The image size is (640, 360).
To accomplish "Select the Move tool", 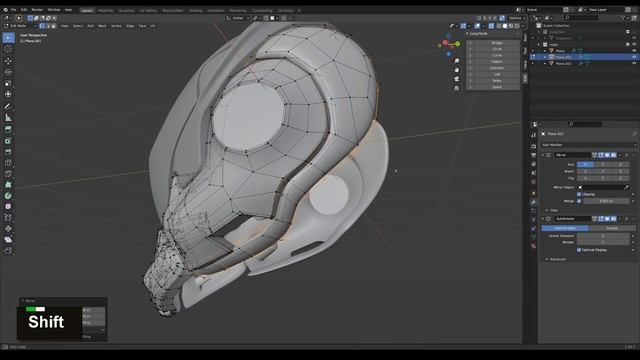I will tap(8, 61).
